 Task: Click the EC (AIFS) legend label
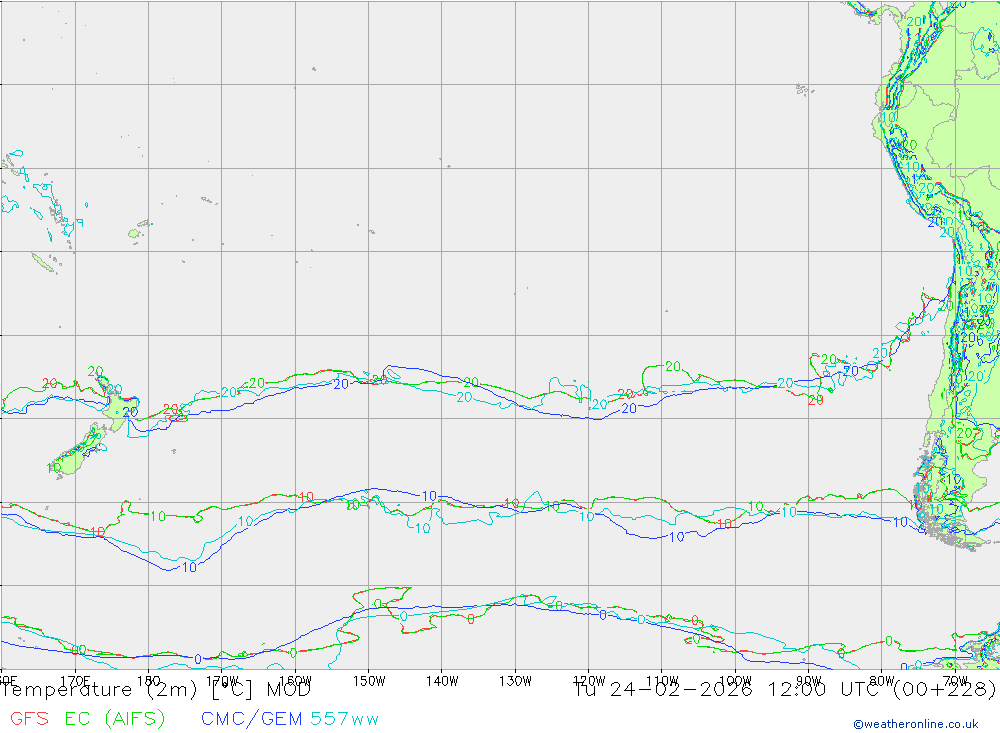coord(115,718)
